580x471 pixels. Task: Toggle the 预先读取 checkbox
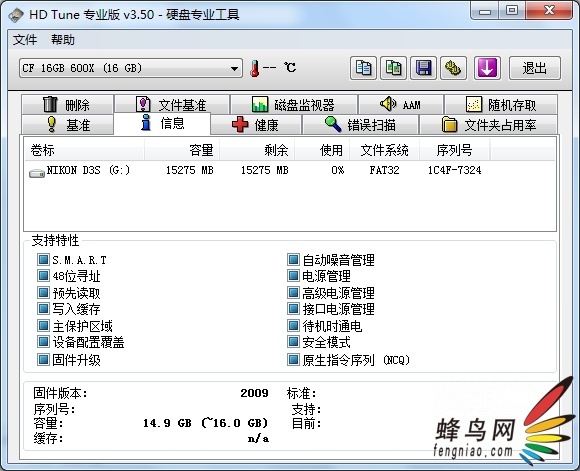point(43,293)
